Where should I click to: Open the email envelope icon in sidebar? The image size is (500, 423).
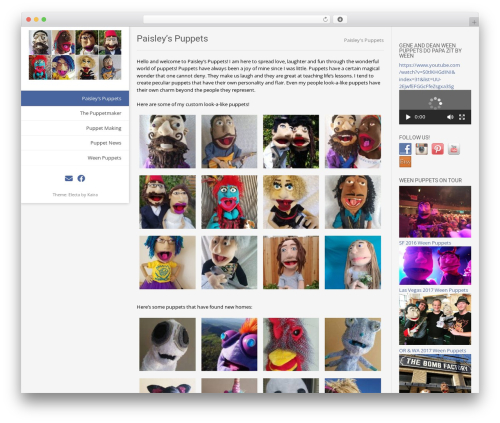click(x=69, y=178)
